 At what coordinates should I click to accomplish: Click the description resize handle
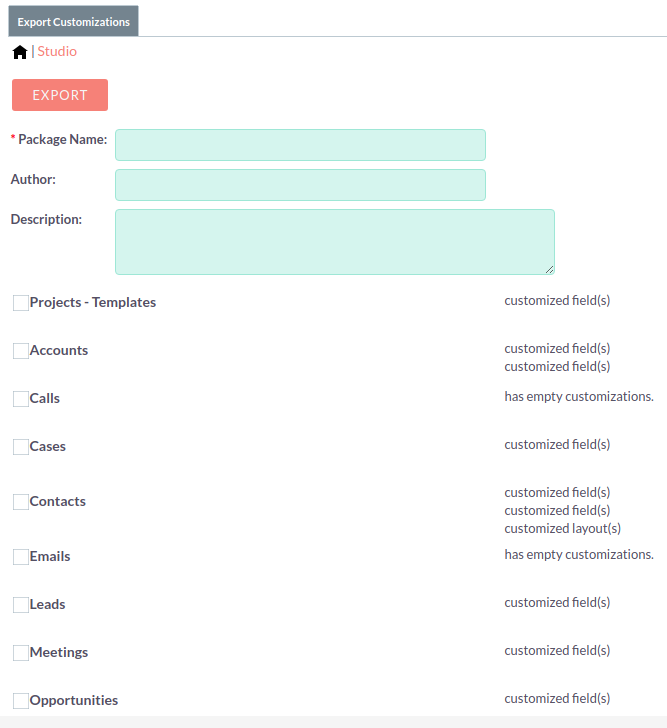coord(549,269)
